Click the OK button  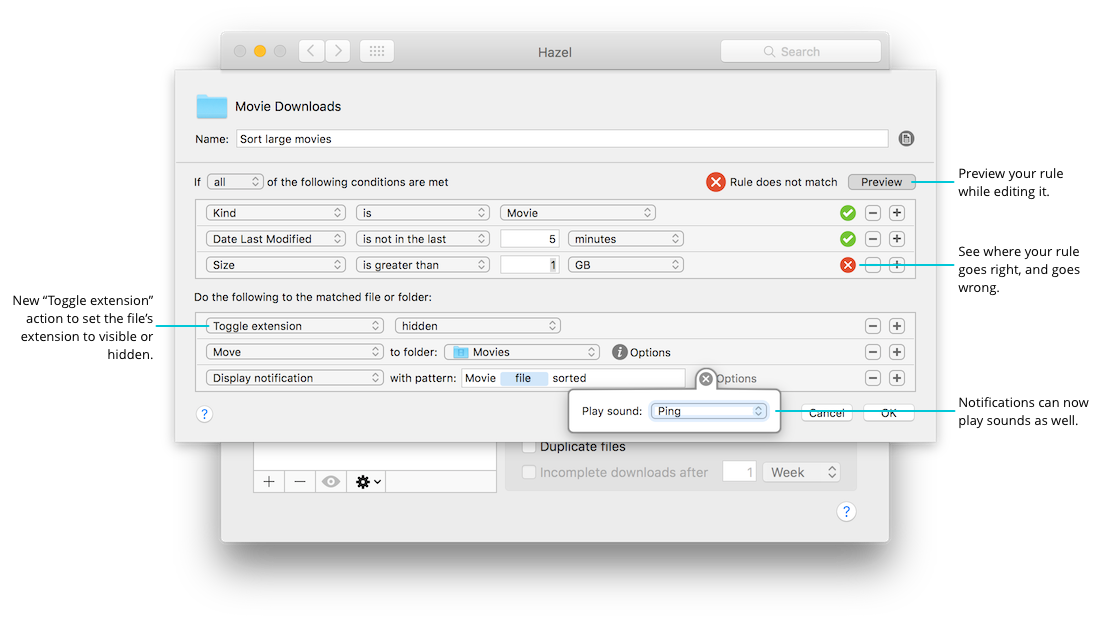tap(889, 413)
